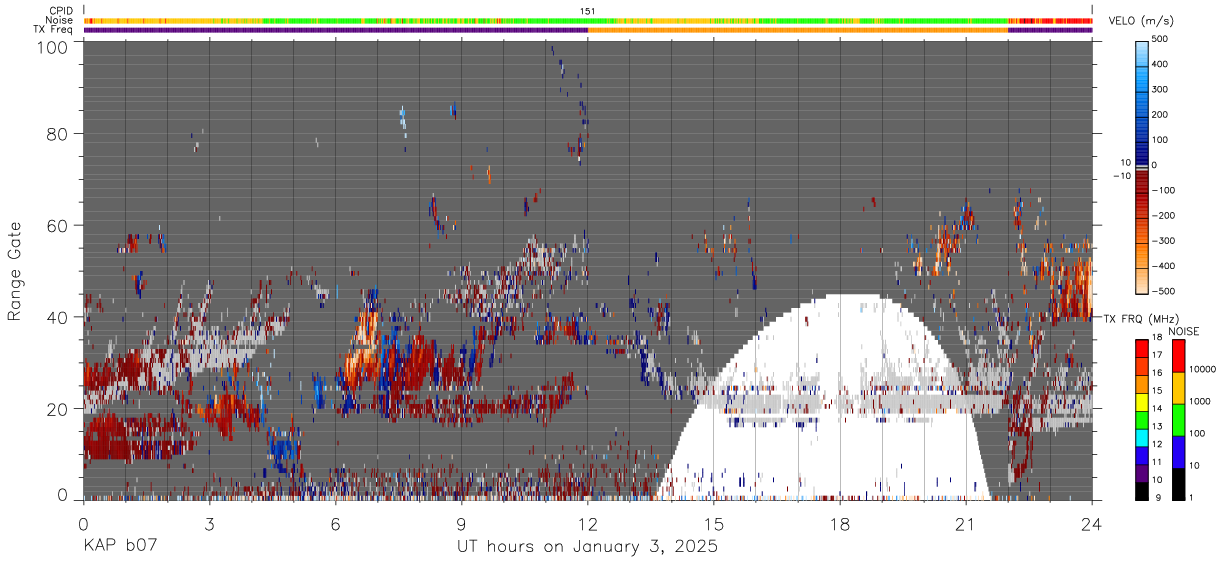Click the y-axis tick label 20

[59, 408]
